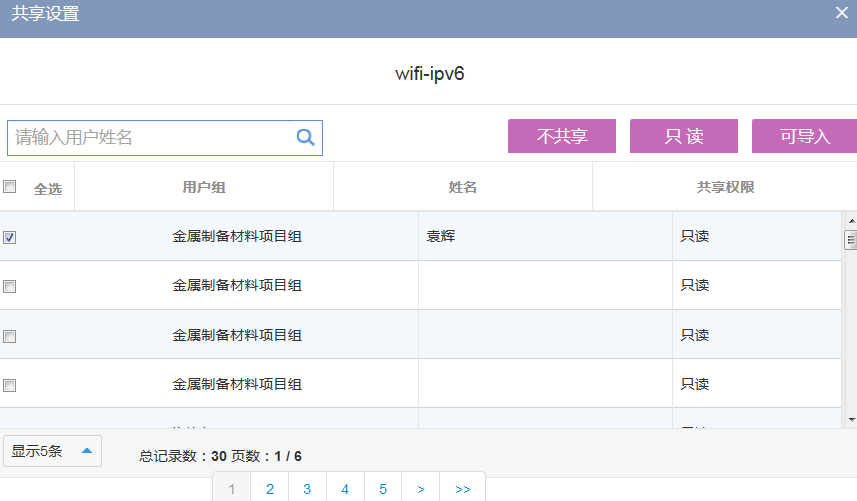Open the 显示5条 page size dropdown

pos(52,451)
